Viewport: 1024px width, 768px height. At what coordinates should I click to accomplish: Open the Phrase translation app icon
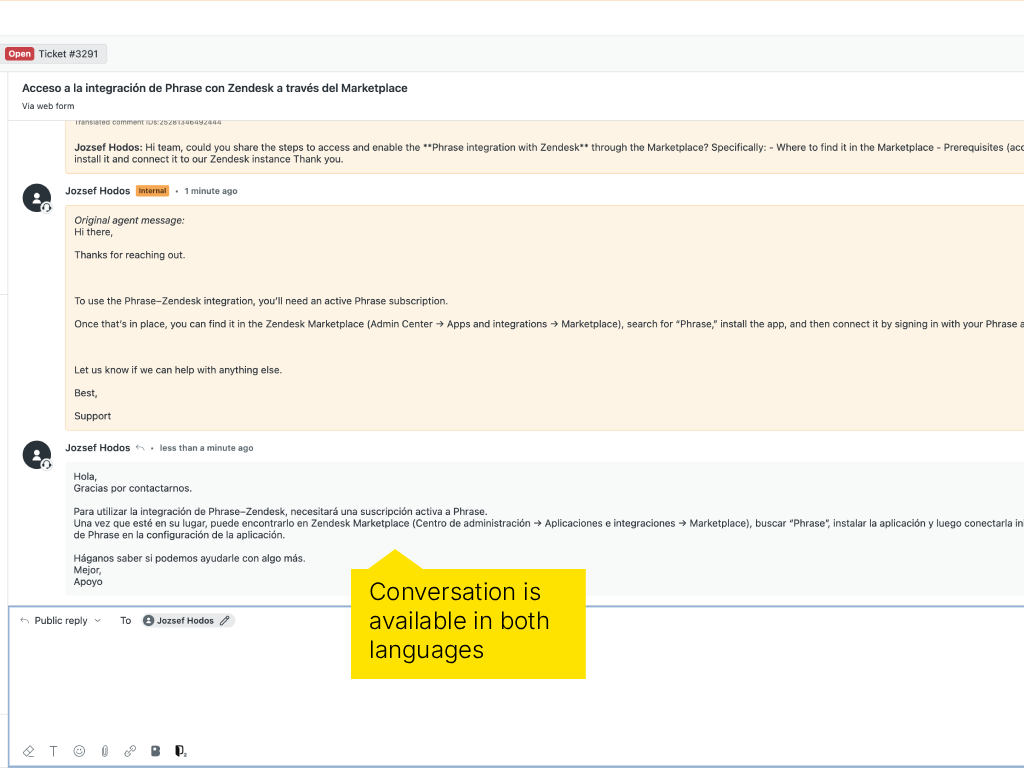pyautogui.click(x=181, y=751)
